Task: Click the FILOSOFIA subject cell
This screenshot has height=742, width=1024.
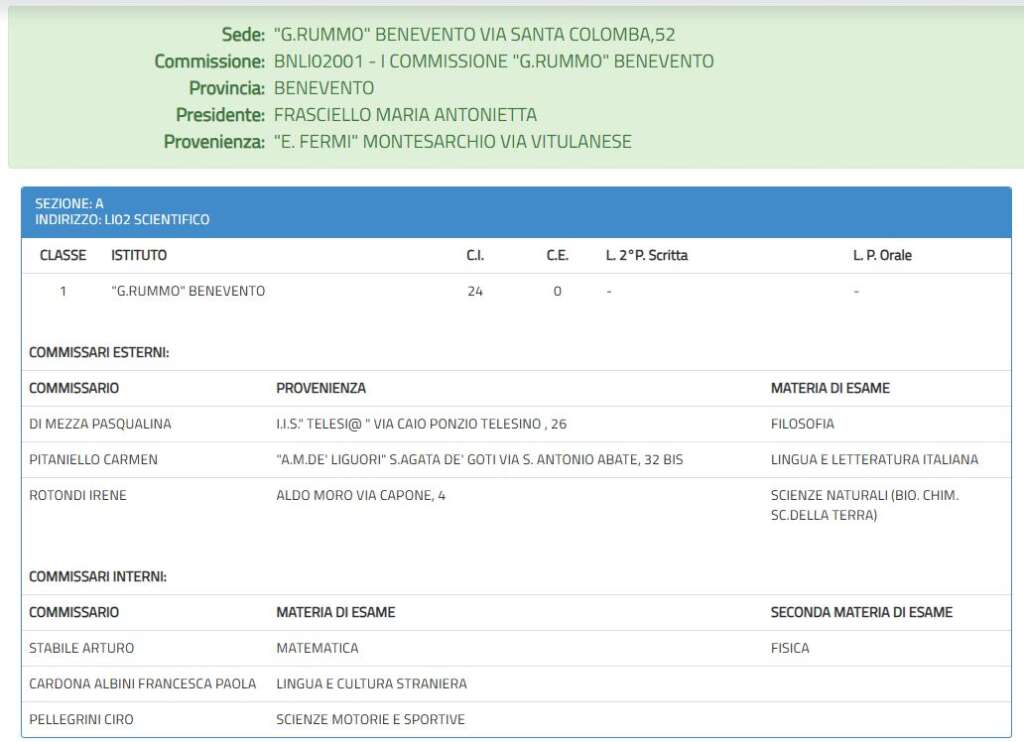Action: coord(802,424)
